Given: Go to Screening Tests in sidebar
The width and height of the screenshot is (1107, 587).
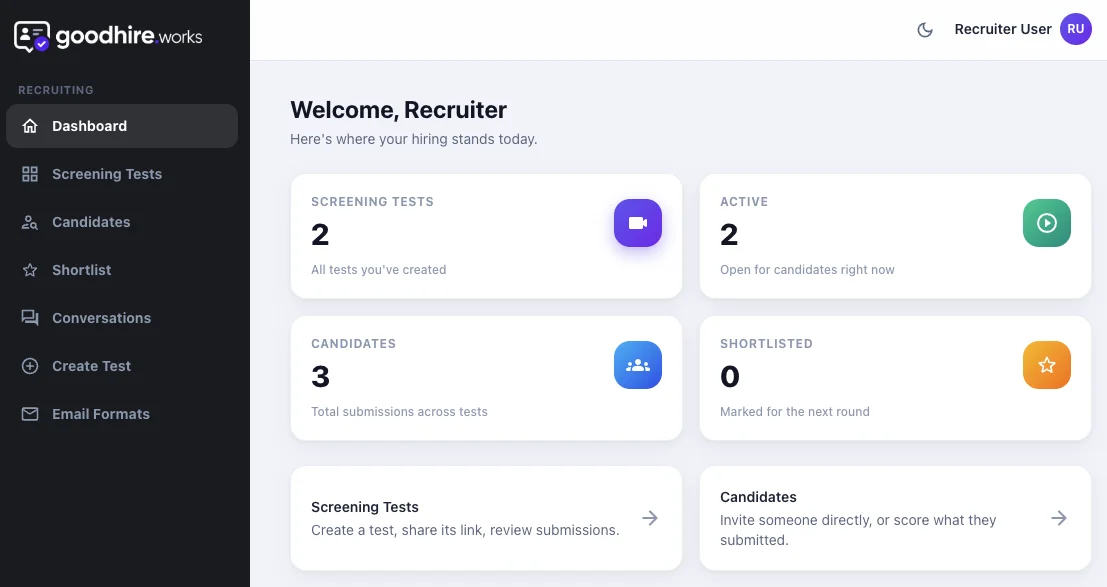Looking at the screenshot, I should (x=122, y=174).
